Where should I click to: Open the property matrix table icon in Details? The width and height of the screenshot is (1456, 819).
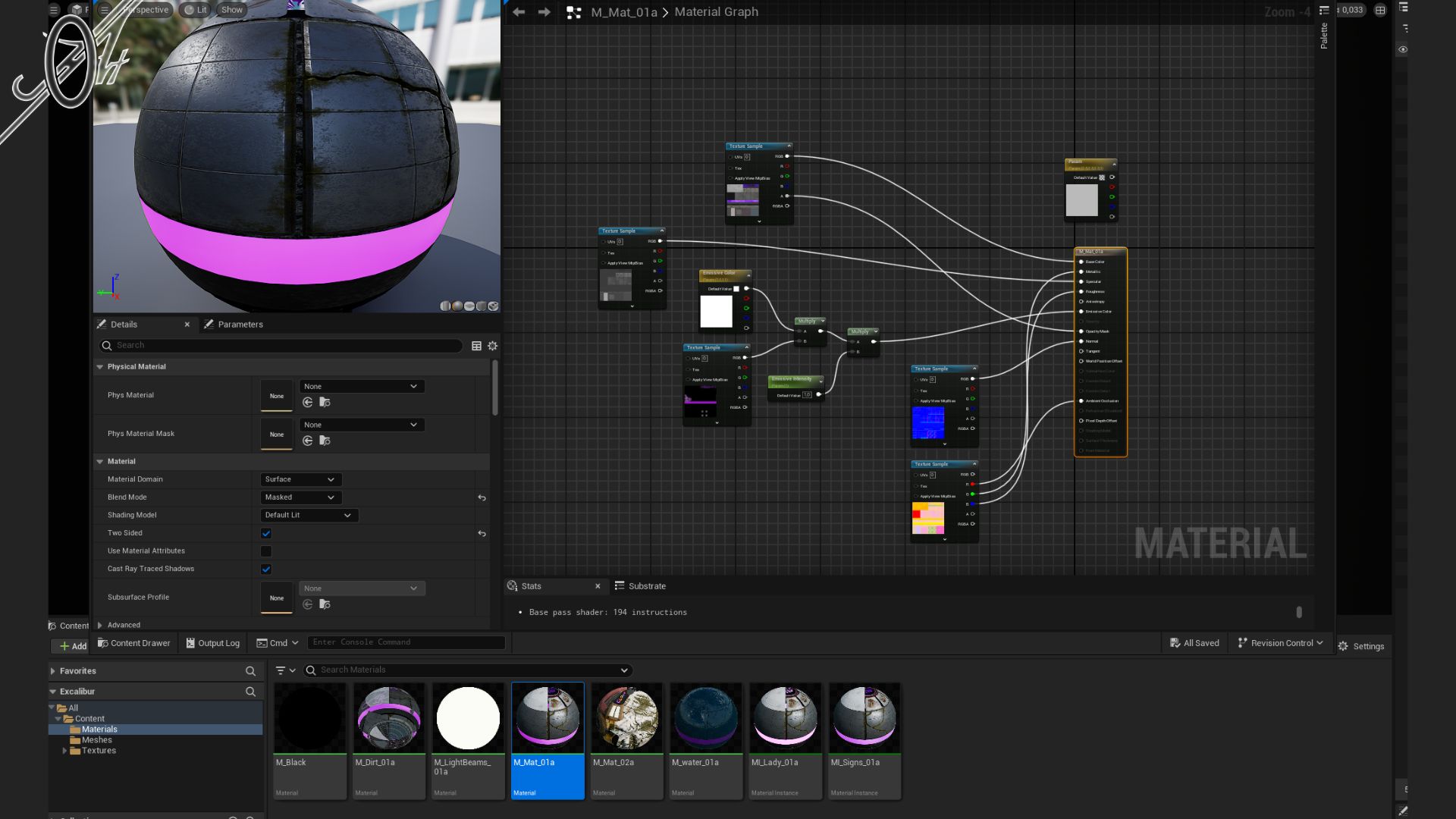pos(476,346)
